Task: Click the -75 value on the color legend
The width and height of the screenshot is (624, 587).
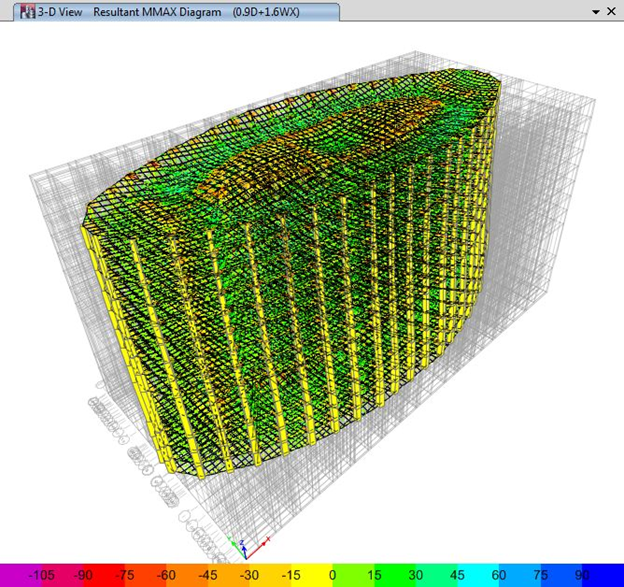Action: point(125,575)
